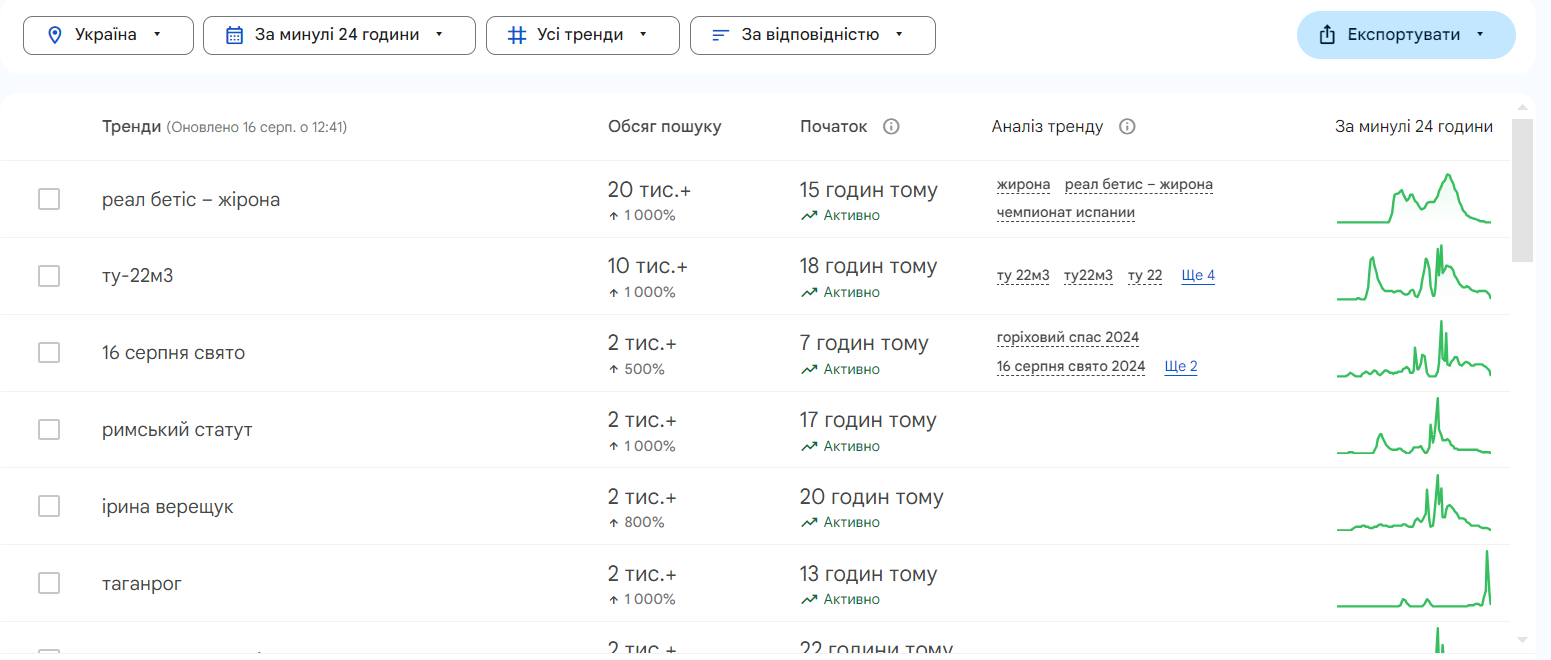
Task: Click 18 годин тому start time
Action: click(x=869, y=267)
